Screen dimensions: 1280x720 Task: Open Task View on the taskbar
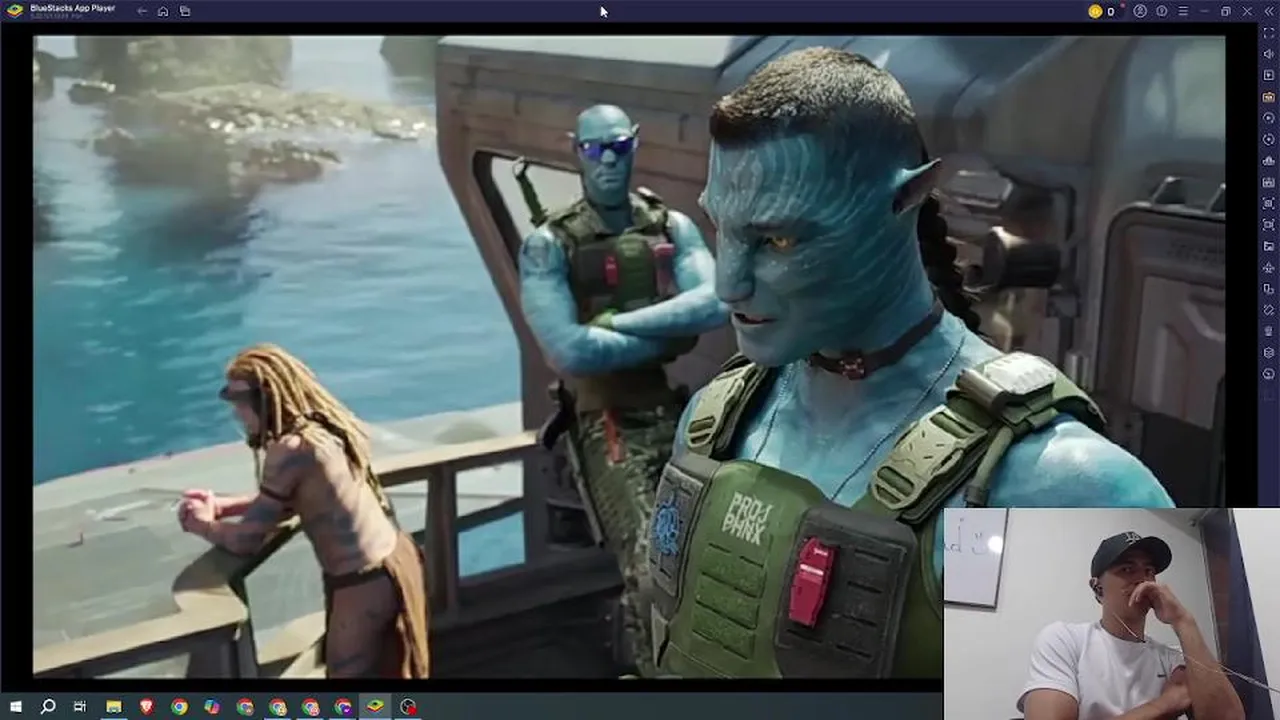80,707
